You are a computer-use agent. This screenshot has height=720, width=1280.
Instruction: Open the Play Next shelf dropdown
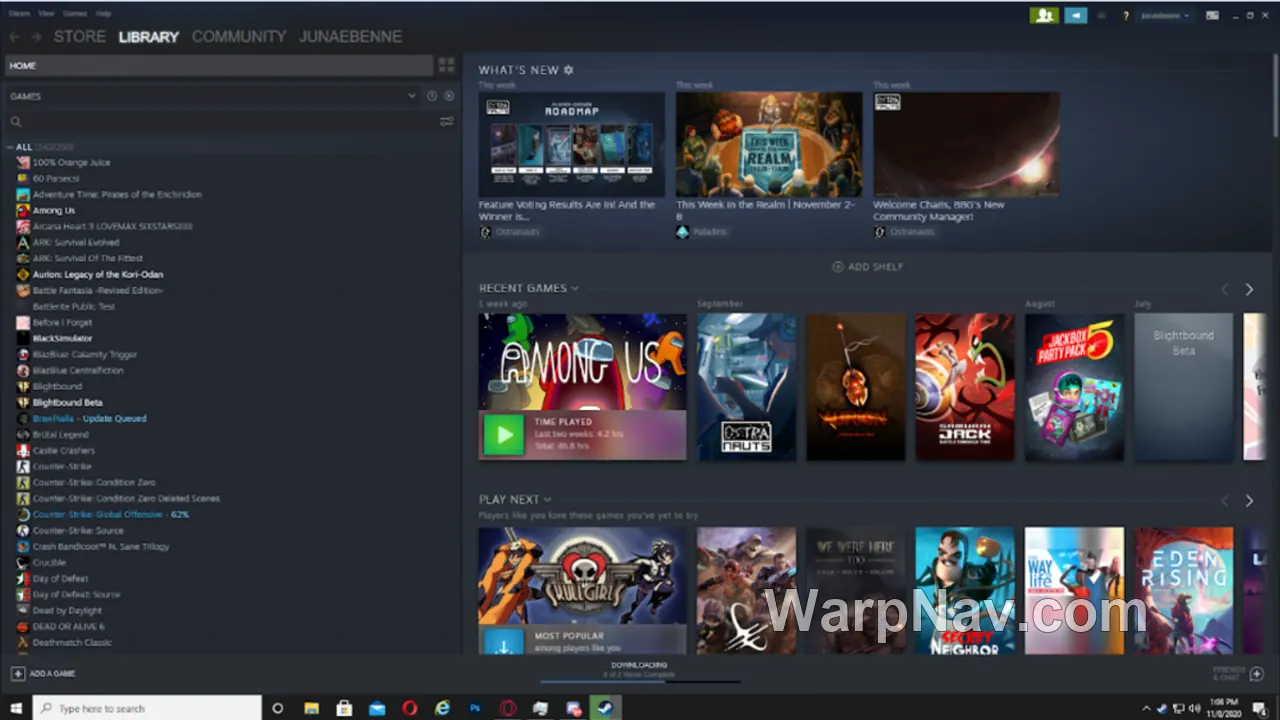[547, 499]
